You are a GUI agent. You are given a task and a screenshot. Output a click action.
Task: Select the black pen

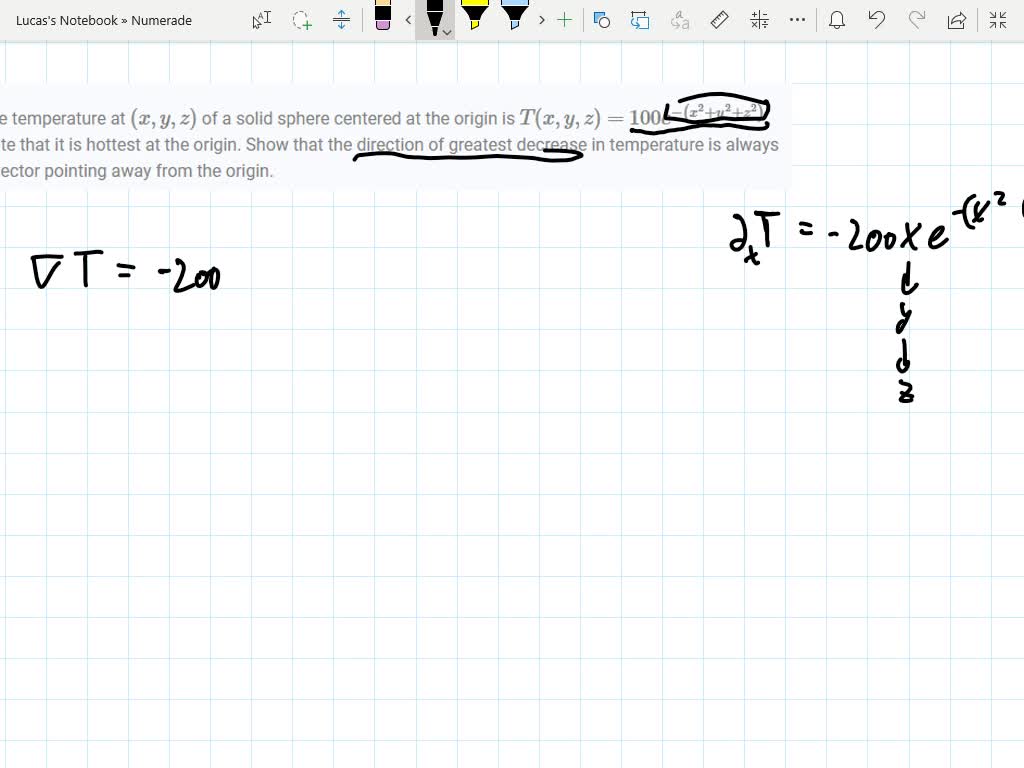[434, 18]
